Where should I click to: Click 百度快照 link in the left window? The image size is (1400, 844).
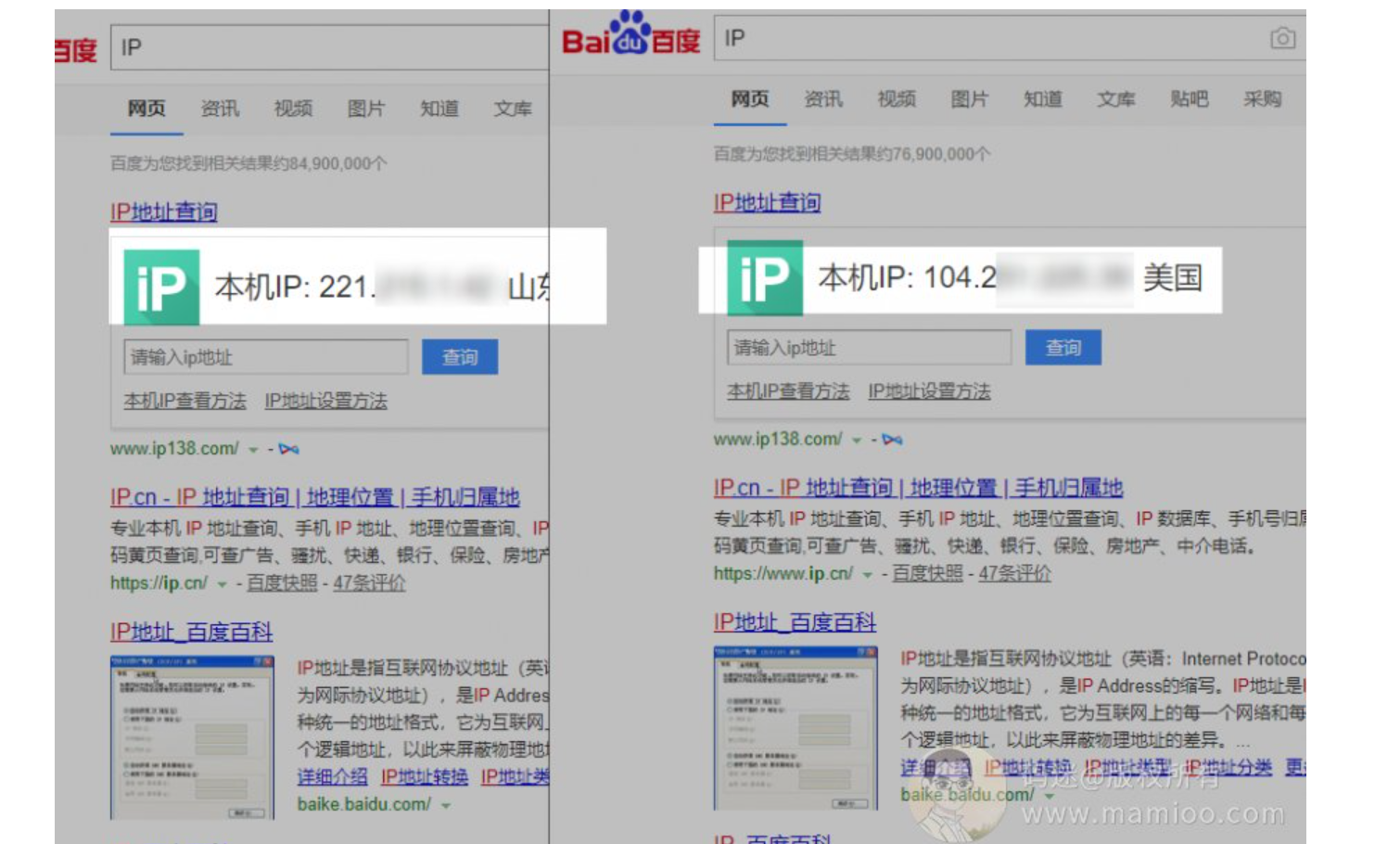click(282, 583)
